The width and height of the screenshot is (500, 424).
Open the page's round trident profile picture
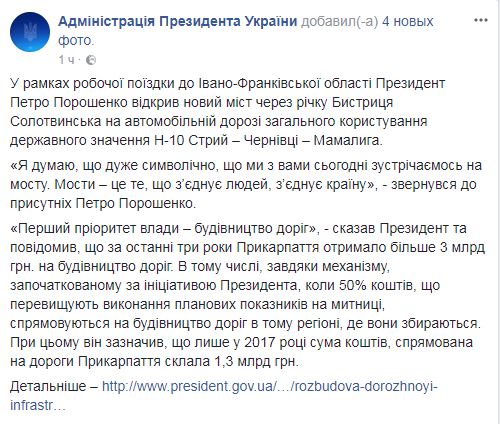tap(30, 32)
